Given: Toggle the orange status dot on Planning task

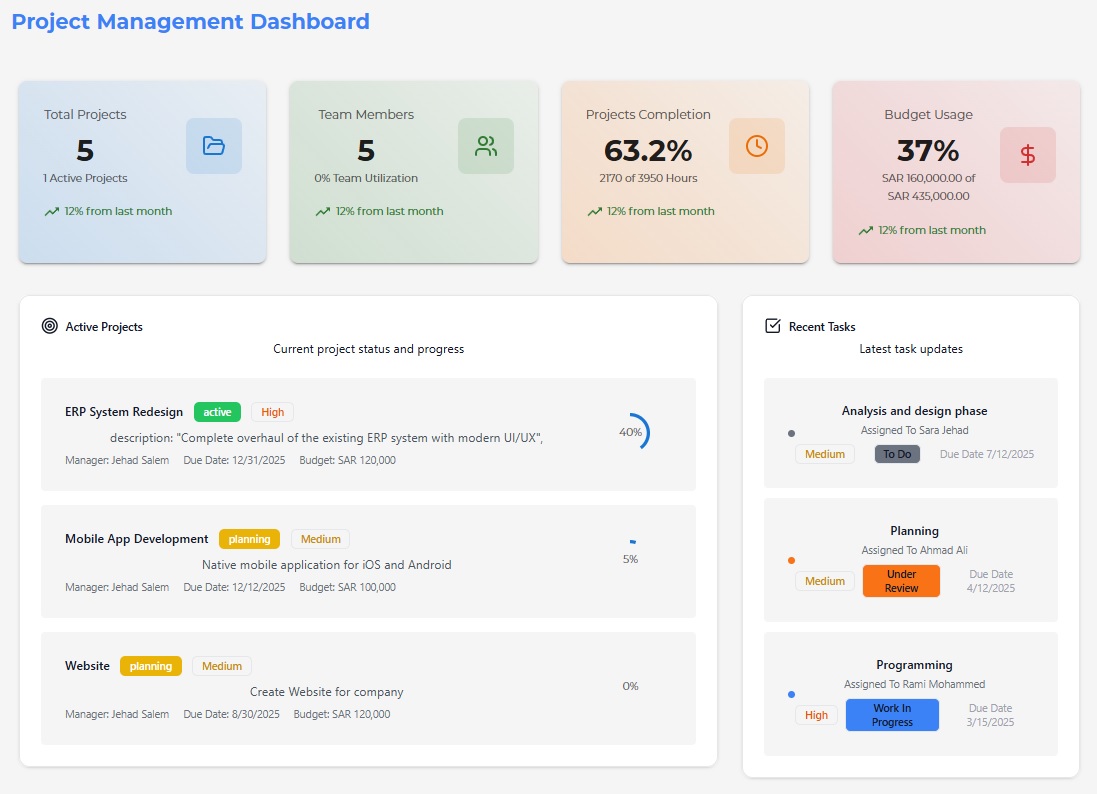Looking at the screenshot, I should [789, 561].
